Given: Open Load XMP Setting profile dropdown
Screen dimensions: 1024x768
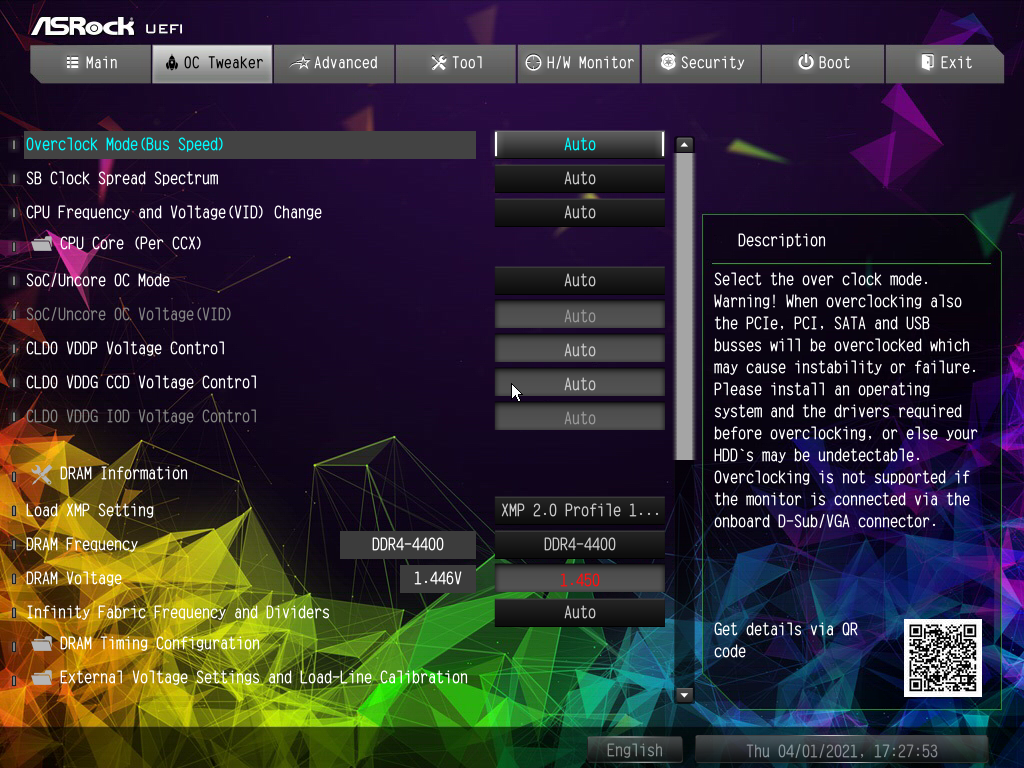Looking at the screenshot, I should click(x=579, y=510).
